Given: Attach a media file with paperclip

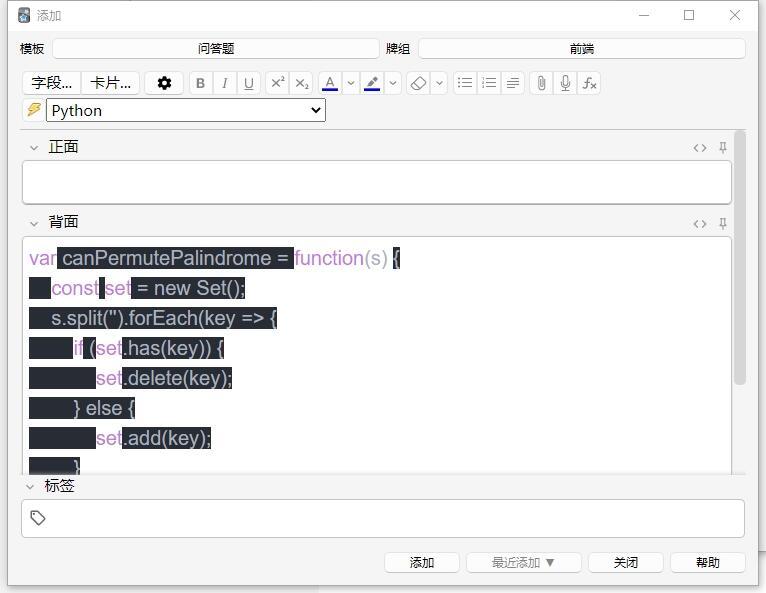Looking at the screenshot, I should 541,83.
